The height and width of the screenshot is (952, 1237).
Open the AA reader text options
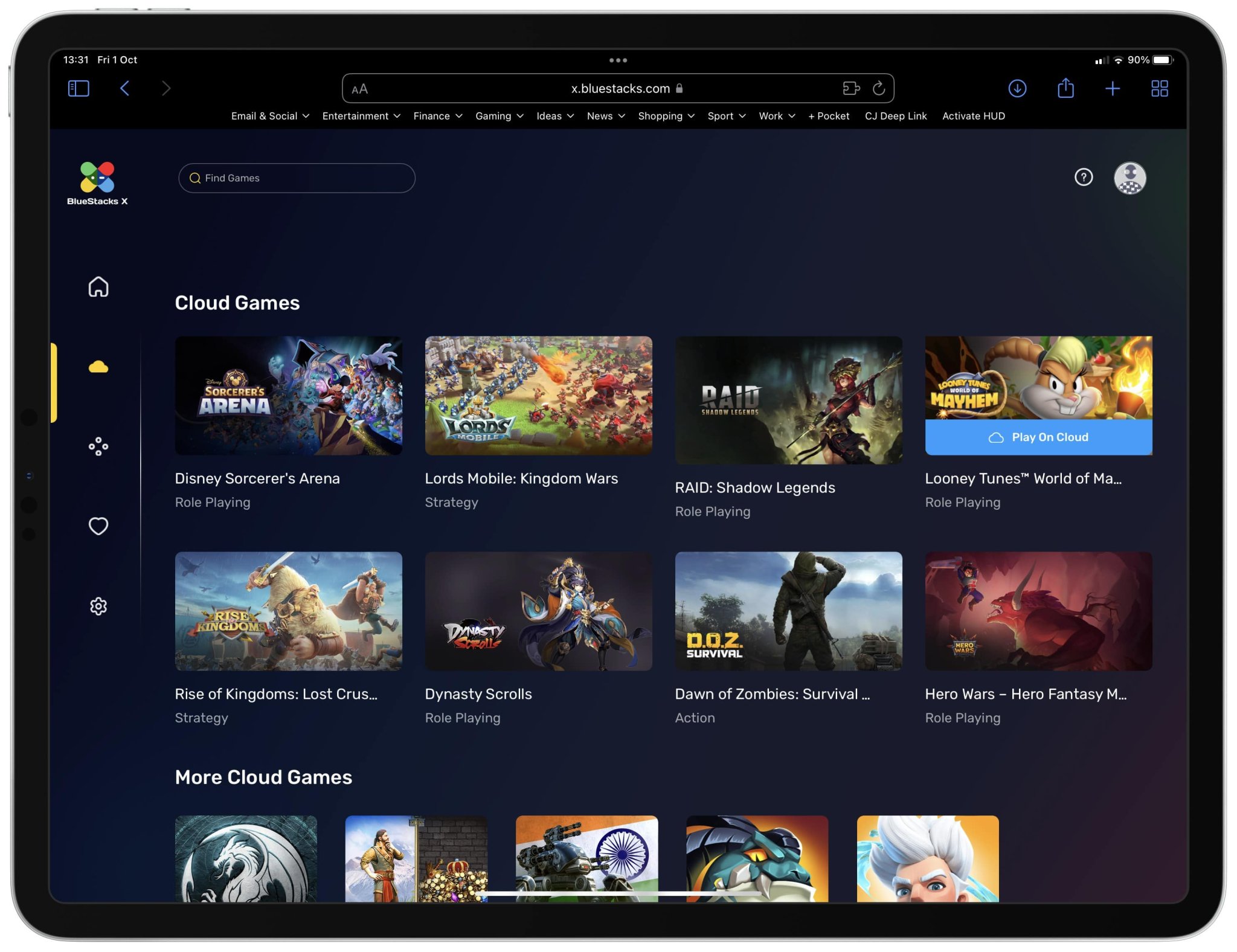[359, 89]
